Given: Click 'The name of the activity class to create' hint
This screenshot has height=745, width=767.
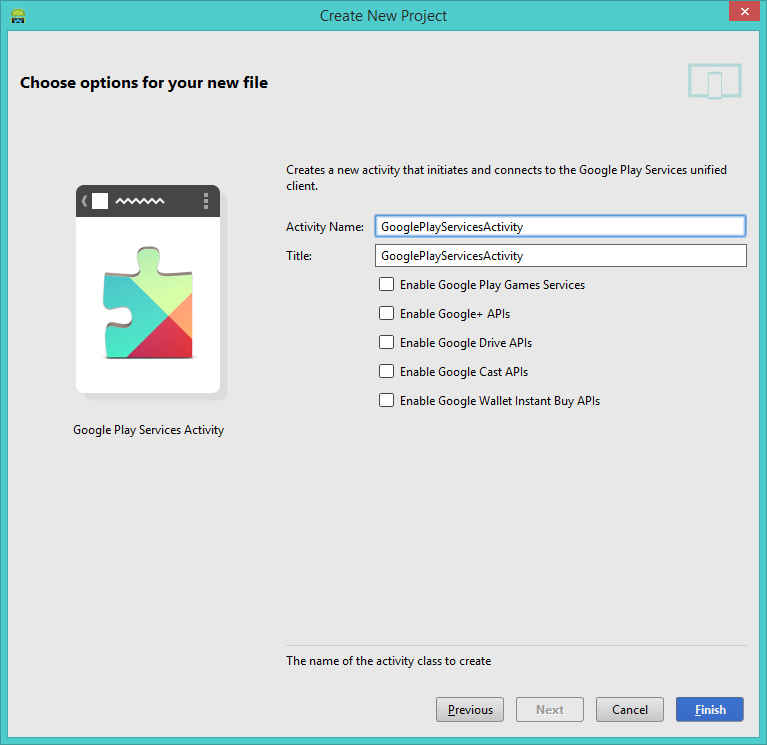Looking at the screenshot, I should click(388, 661).
